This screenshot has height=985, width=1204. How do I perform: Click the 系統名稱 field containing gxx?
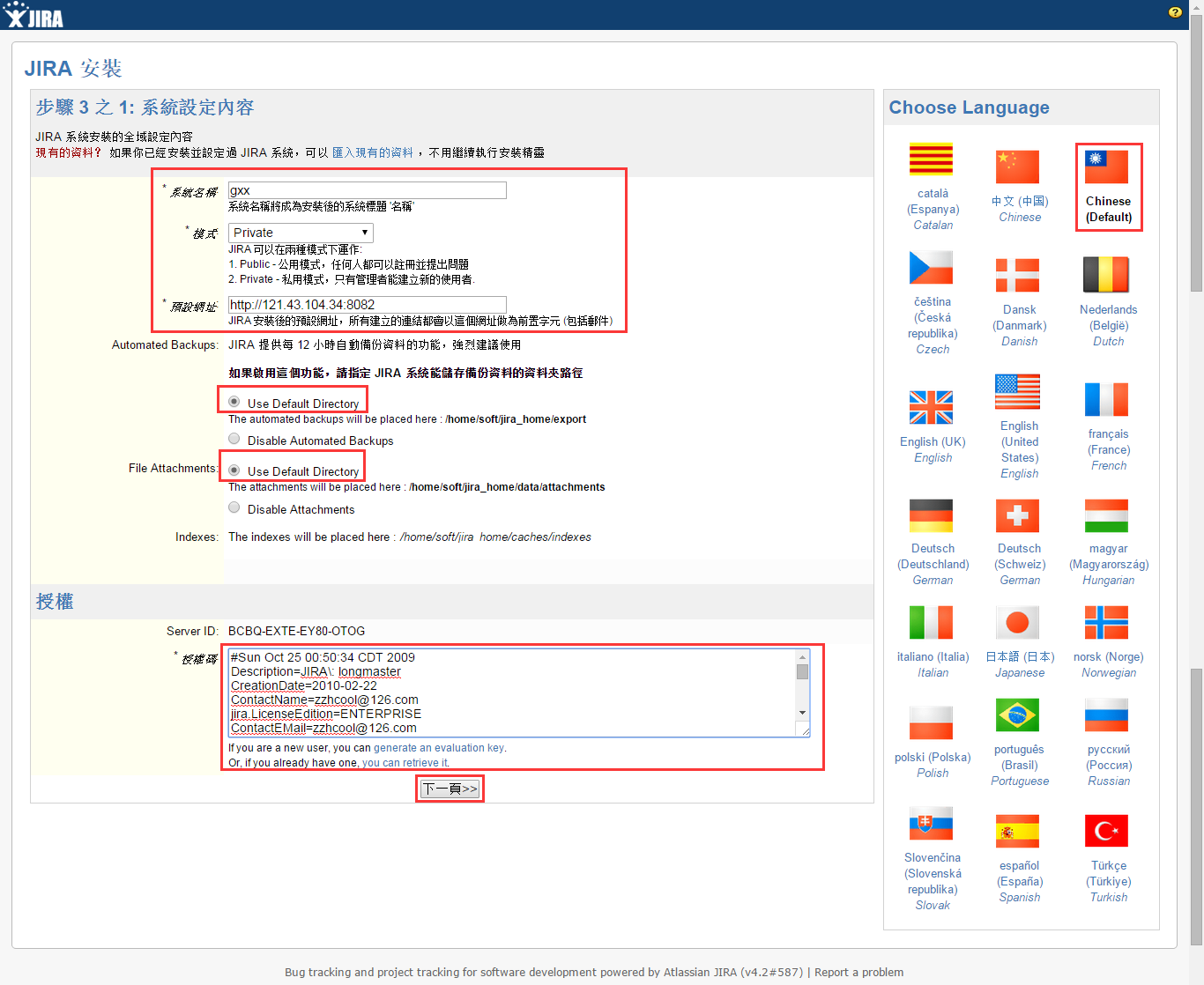coord(367,190)
